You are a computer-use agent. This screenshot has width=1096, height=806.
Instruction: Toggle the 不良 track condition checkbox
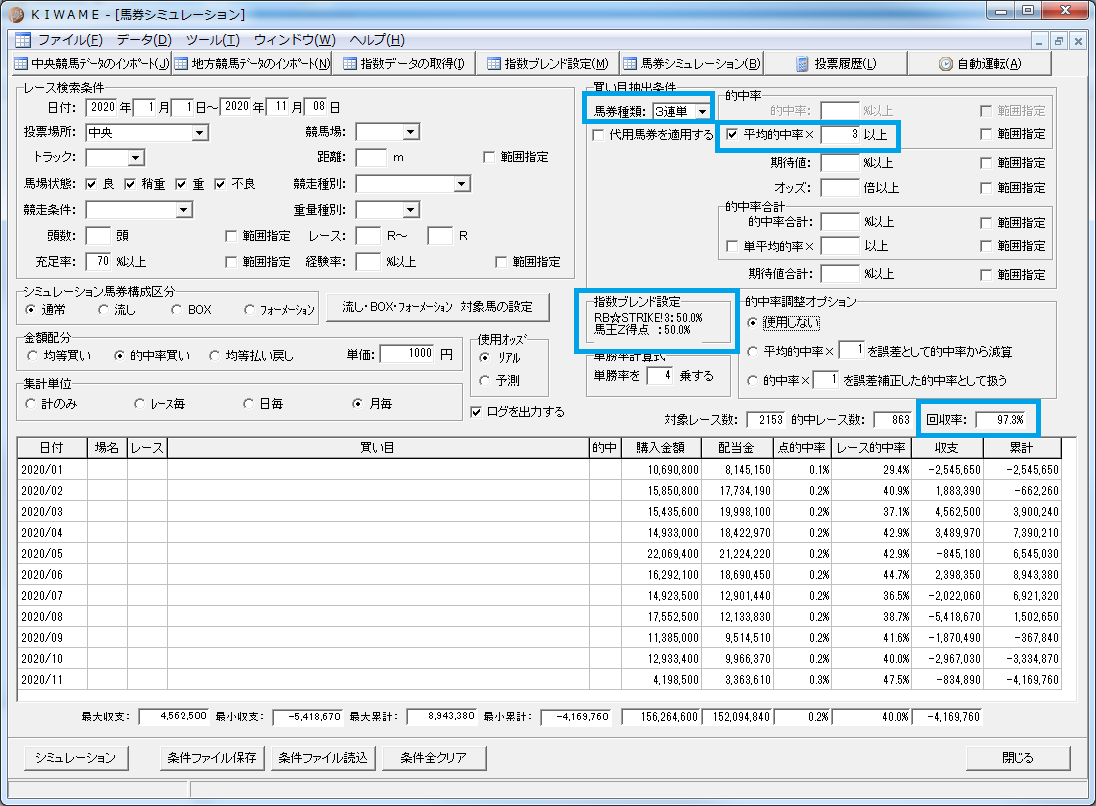pos(220,184)
